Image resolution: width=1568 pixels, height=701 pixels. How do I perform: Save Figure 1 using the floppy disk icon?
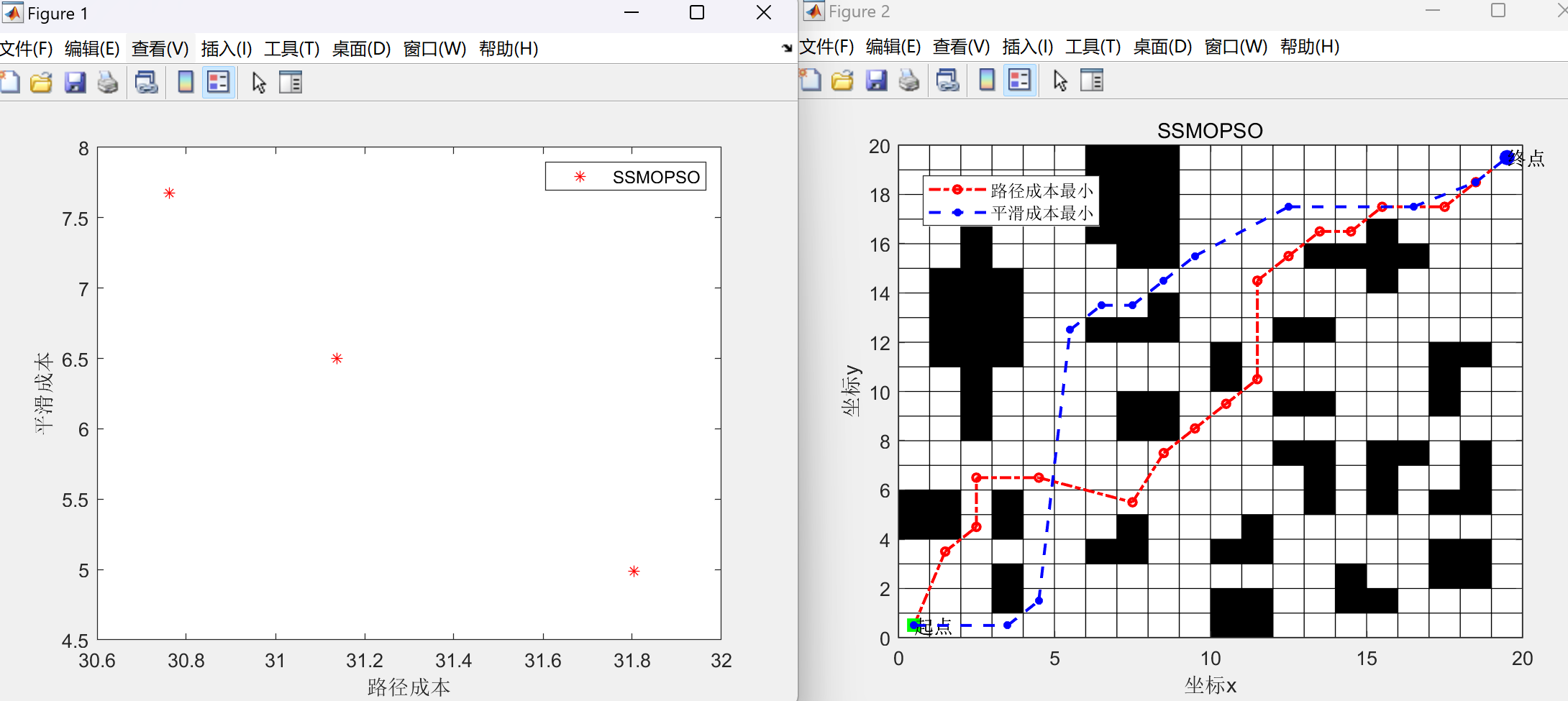point(75,82)
